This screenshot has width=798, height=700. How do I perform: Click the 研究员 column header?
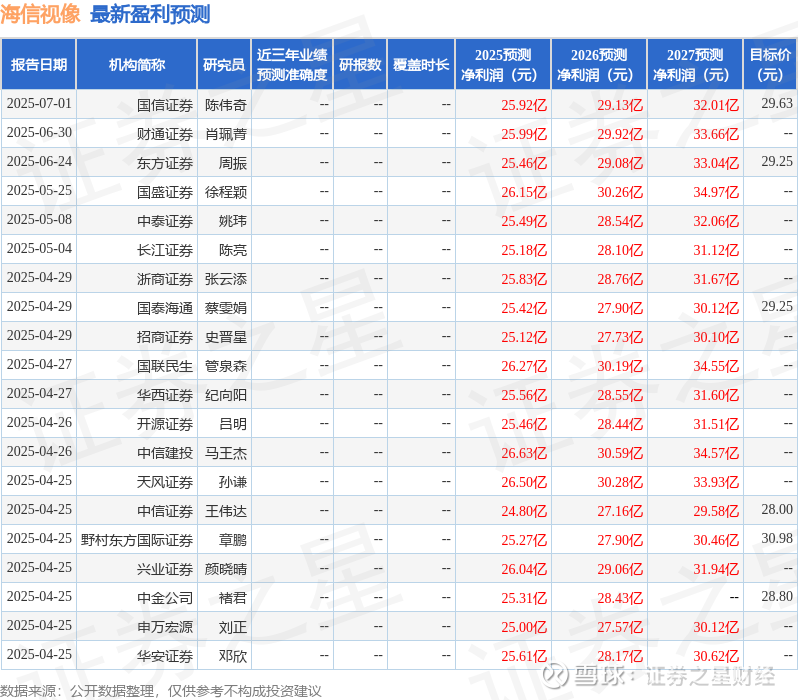[224, 65]
